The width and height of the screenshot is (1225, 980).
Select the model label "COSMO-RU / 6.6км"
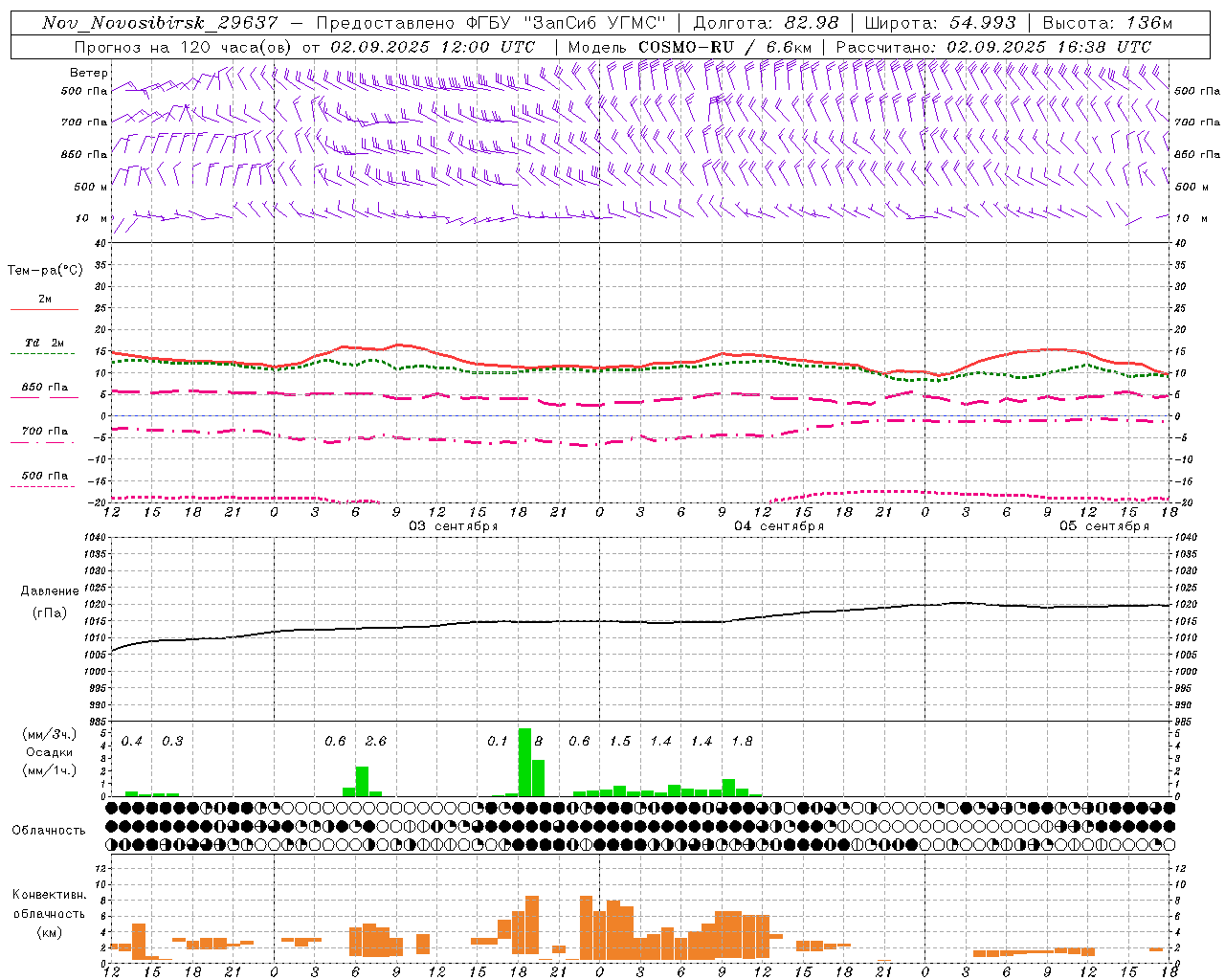(724, 47)
